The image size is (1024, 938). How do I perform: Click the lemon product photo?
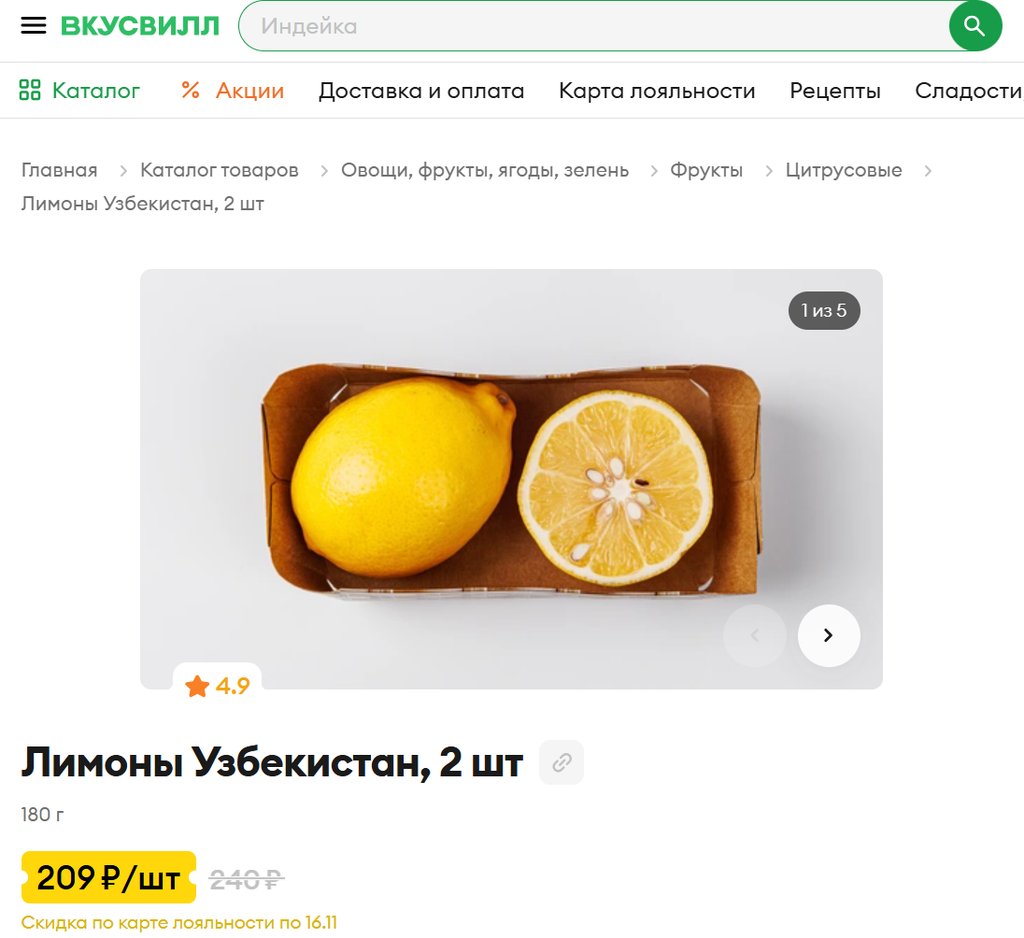(x=511, y=479)
